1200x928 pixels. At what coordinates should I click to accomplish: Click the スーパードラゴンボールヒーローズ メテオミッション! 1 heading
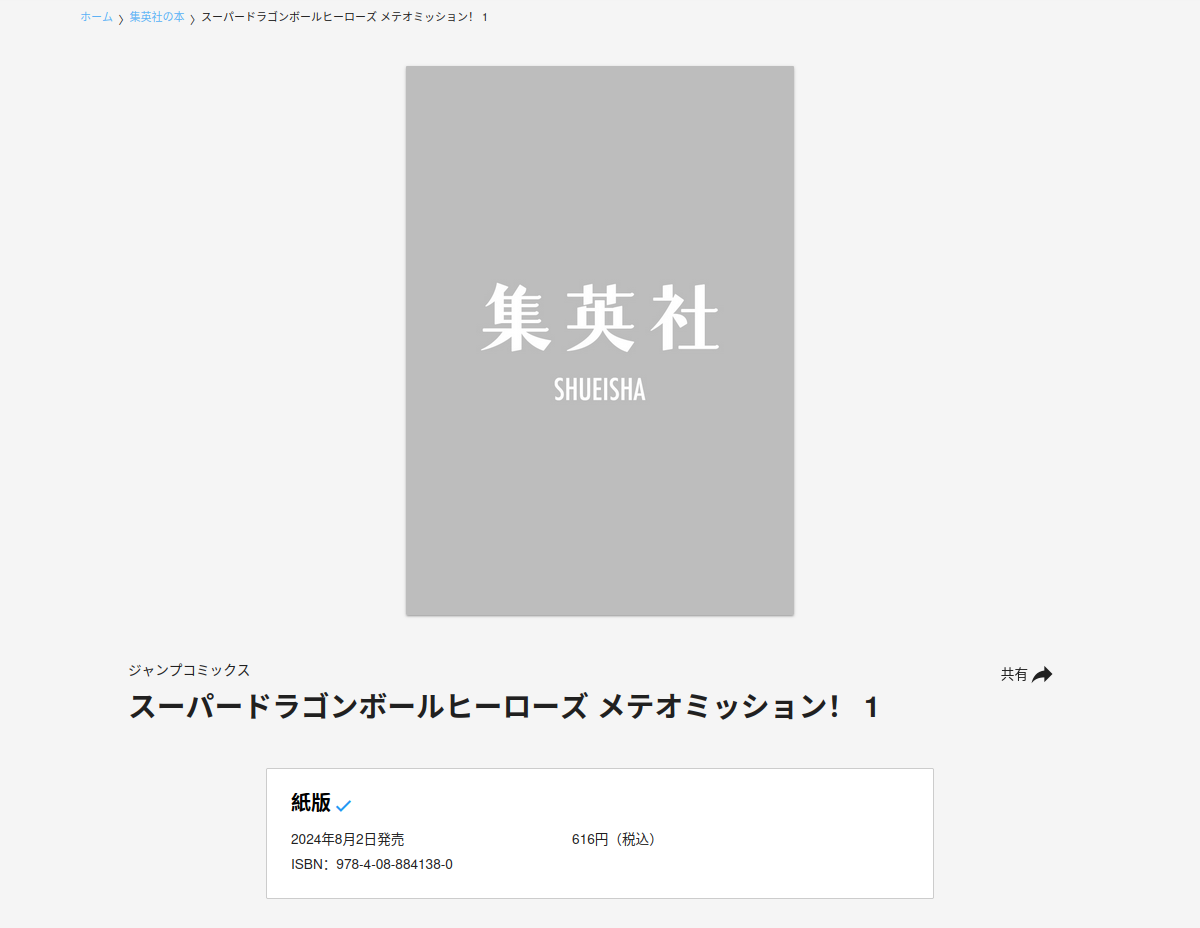pyautogui.click(x=504, y=707)
